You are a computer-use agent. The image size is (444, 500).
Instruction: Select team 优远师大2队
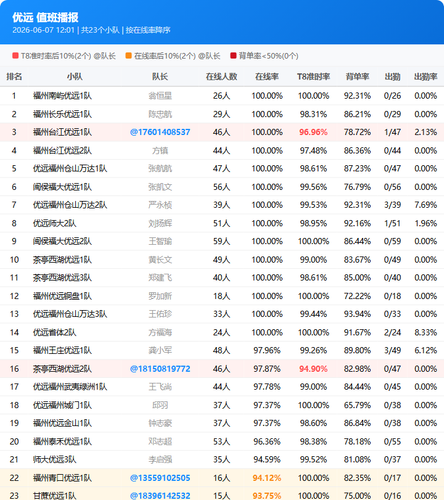coord(55,223)
